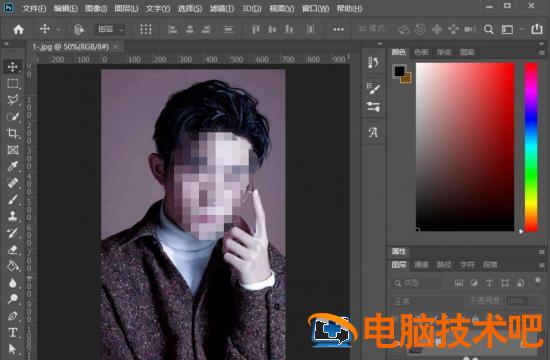Open the 滤镜(T) Filter menu

pyautogui.click(x=222, y=8)
